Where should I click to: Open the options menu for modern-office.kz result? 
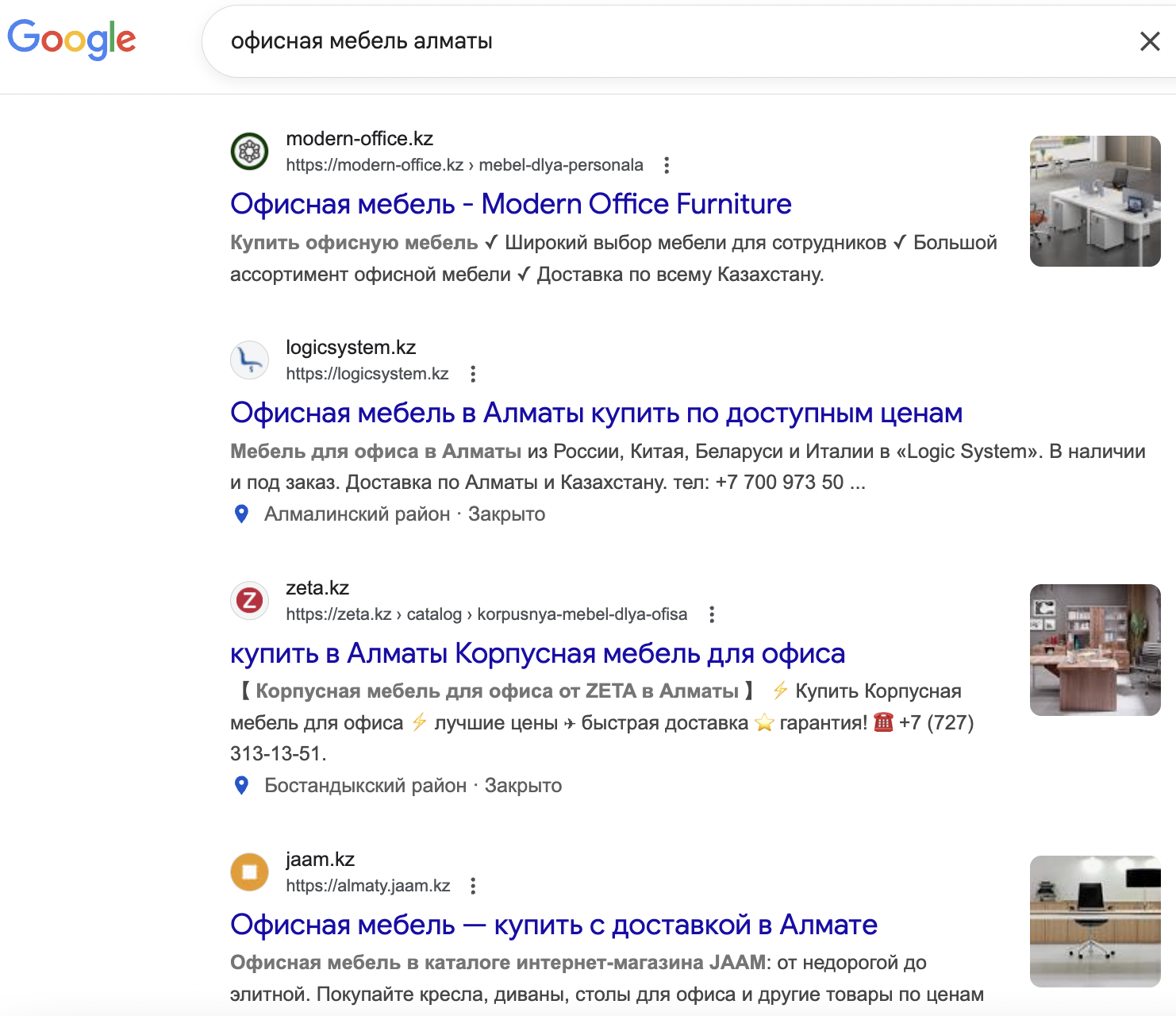click(x=667, y=165)
